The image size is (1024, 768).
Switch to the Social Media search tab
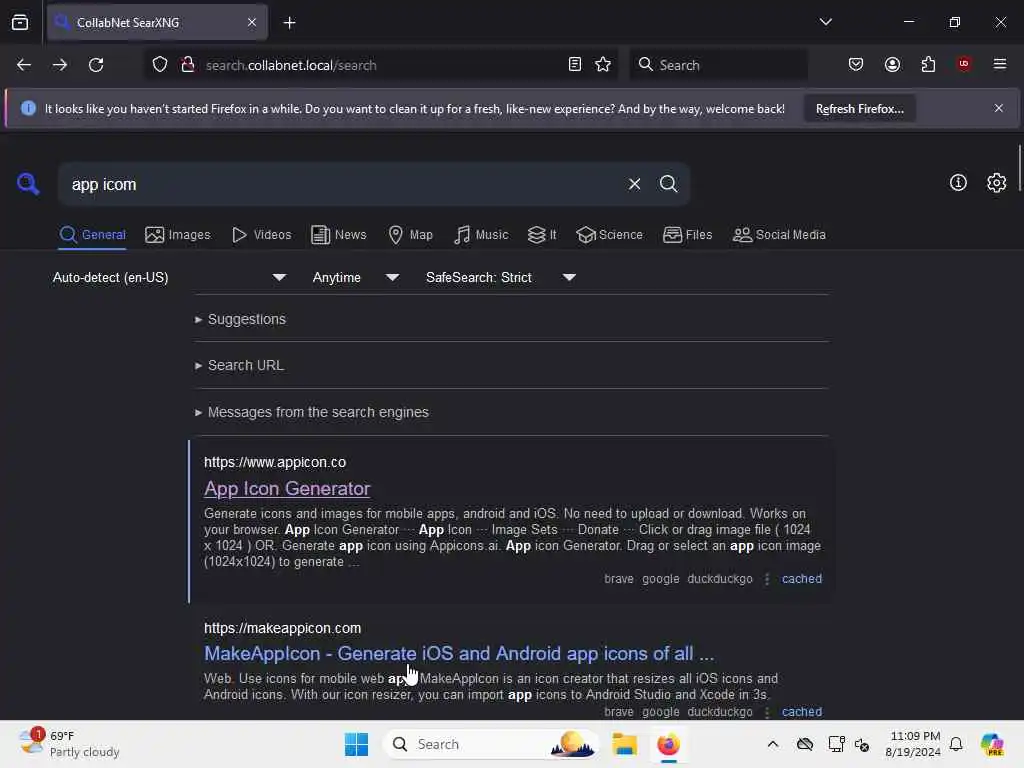[779, 234]
